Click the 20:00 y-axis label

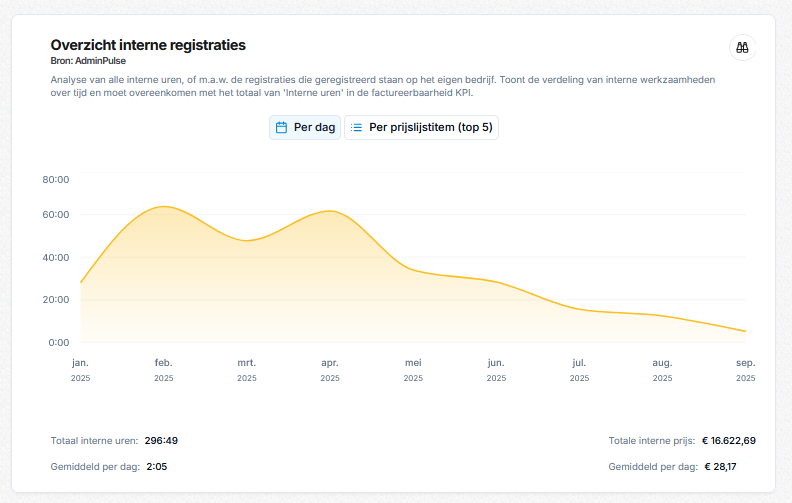pos(56,299)
